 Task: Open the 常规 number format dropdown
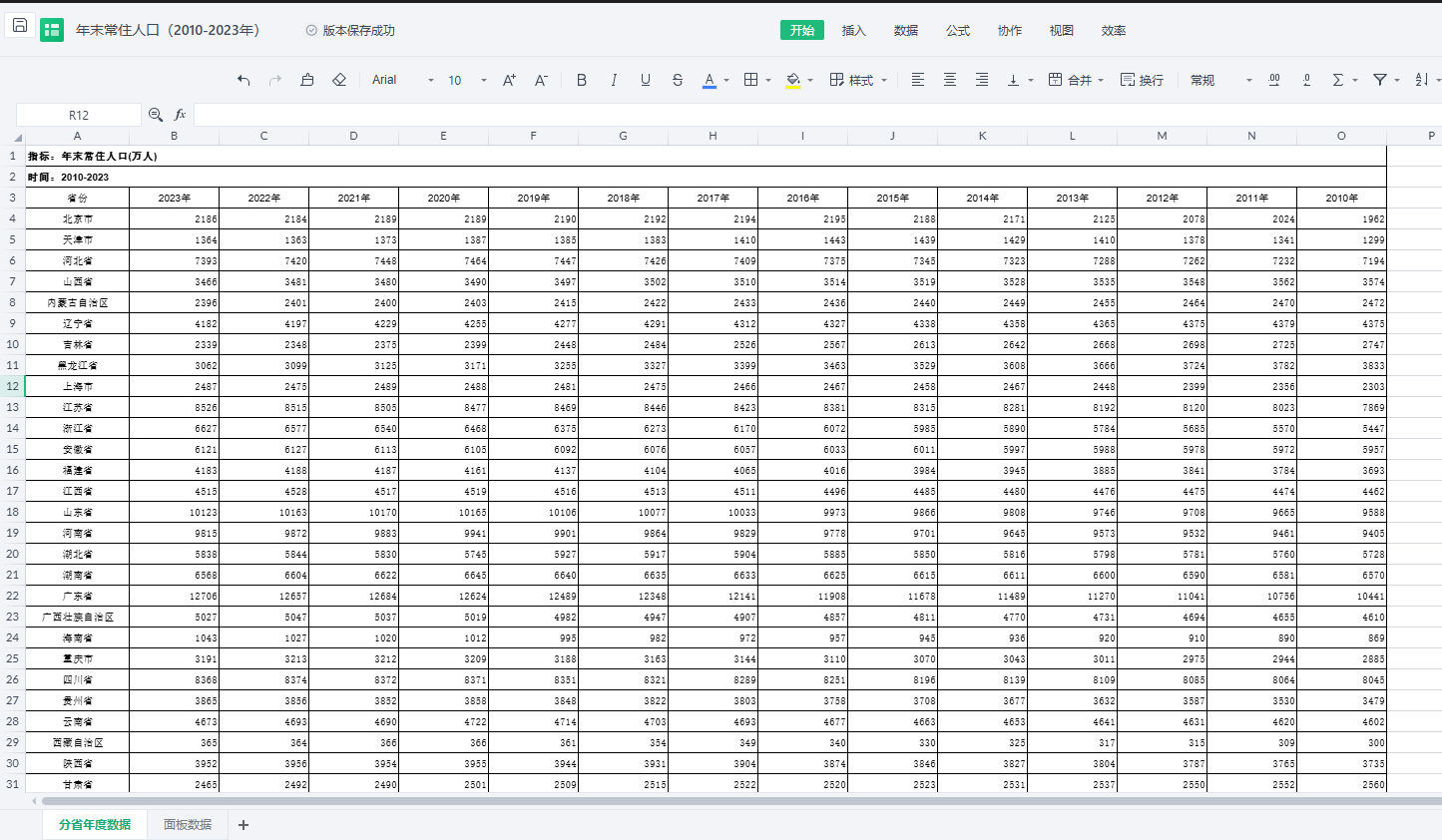(1220, 80)
